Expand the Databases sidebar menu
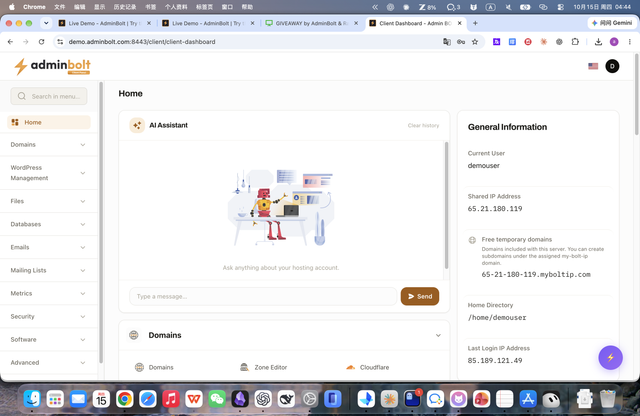Screen dimensions: 640x416 [x=49, y=224]
